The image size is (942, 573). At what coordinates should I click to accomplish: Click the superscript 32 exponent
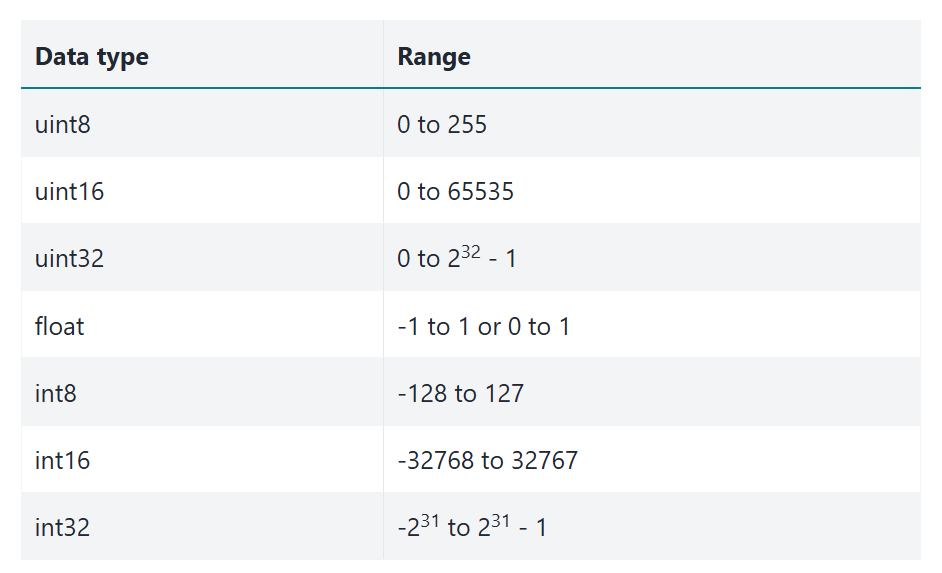471,251
